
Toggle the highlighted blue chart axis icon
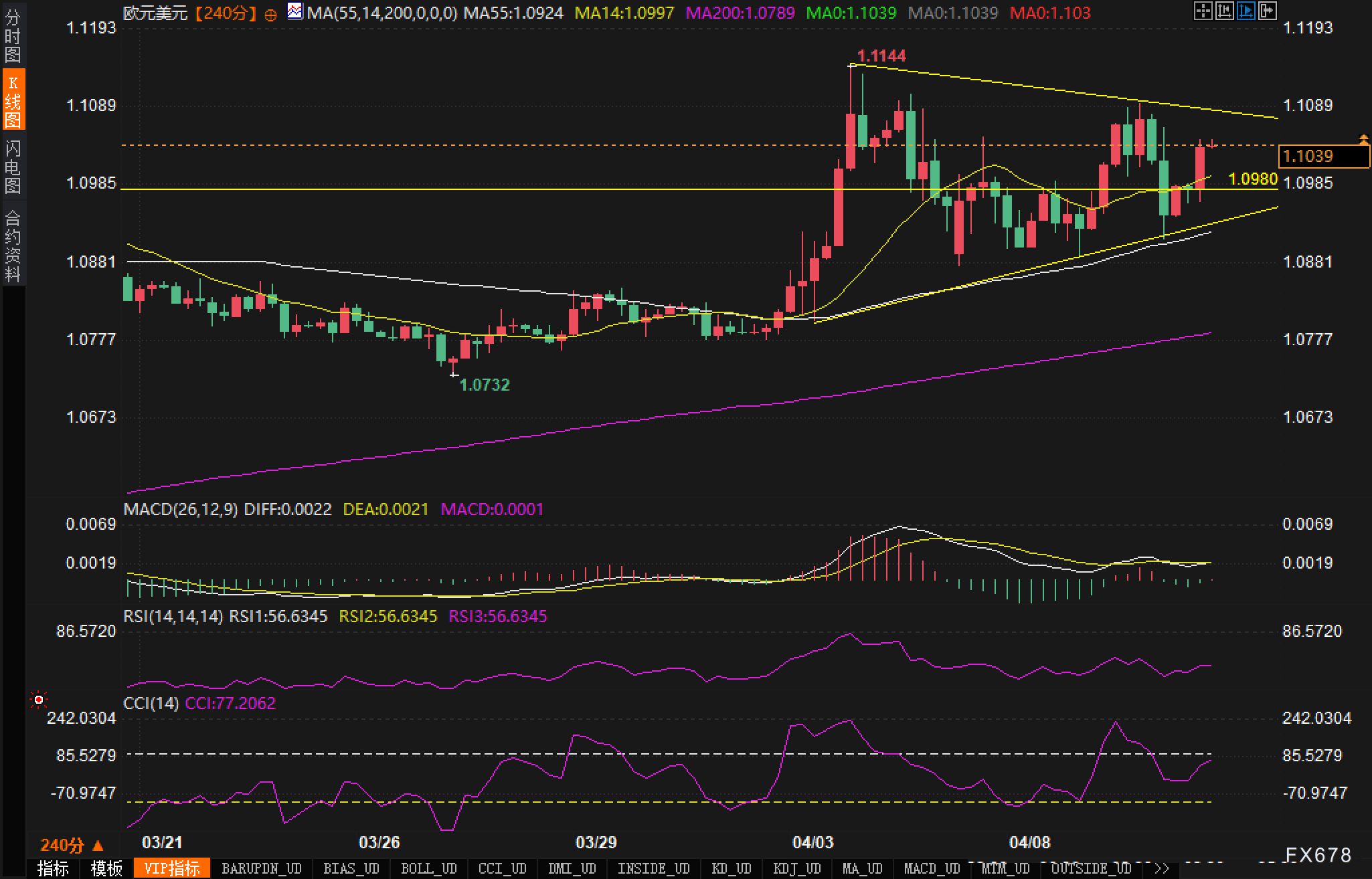click(x=1246, y=11)
